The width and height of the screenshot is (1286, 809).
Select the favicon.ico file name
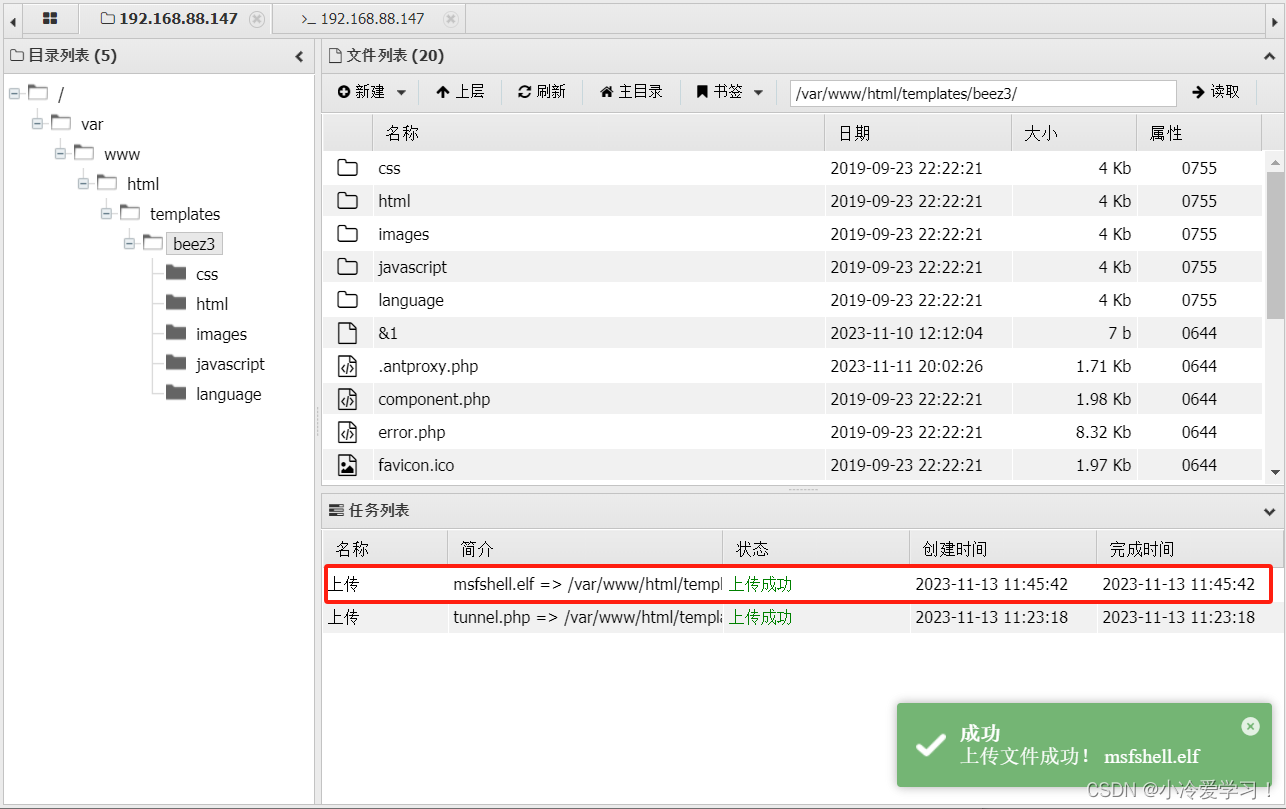(x=416, y=465)
